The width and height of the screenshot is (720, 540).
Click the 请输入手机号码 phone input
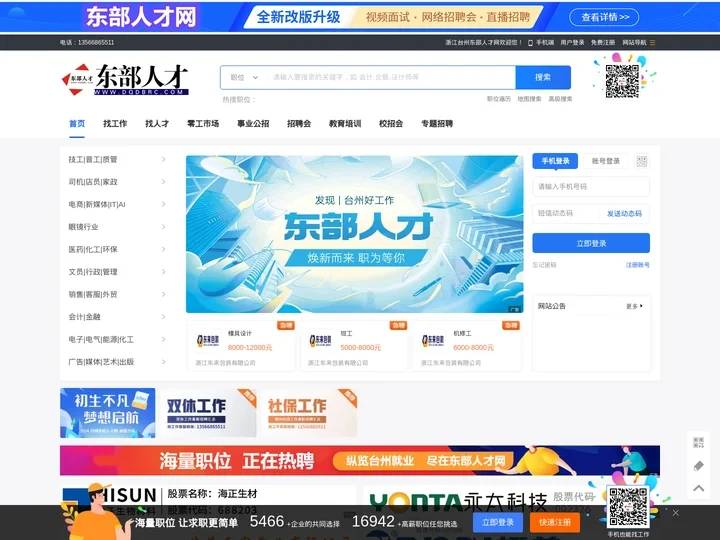coord(591,187)
